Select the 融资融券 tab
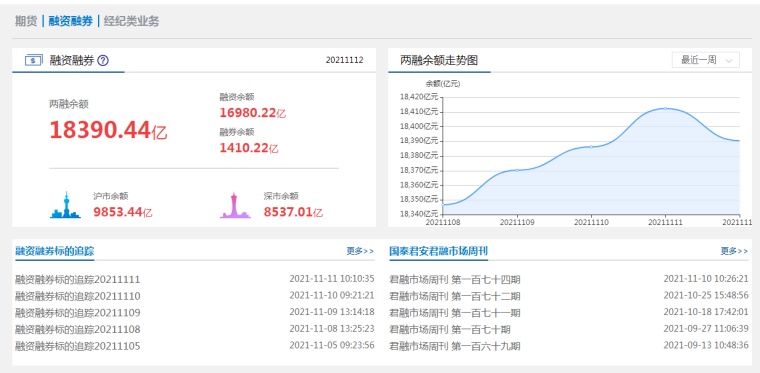The height and width of the screenshot is (373, 760). click(x=70, y=21)
